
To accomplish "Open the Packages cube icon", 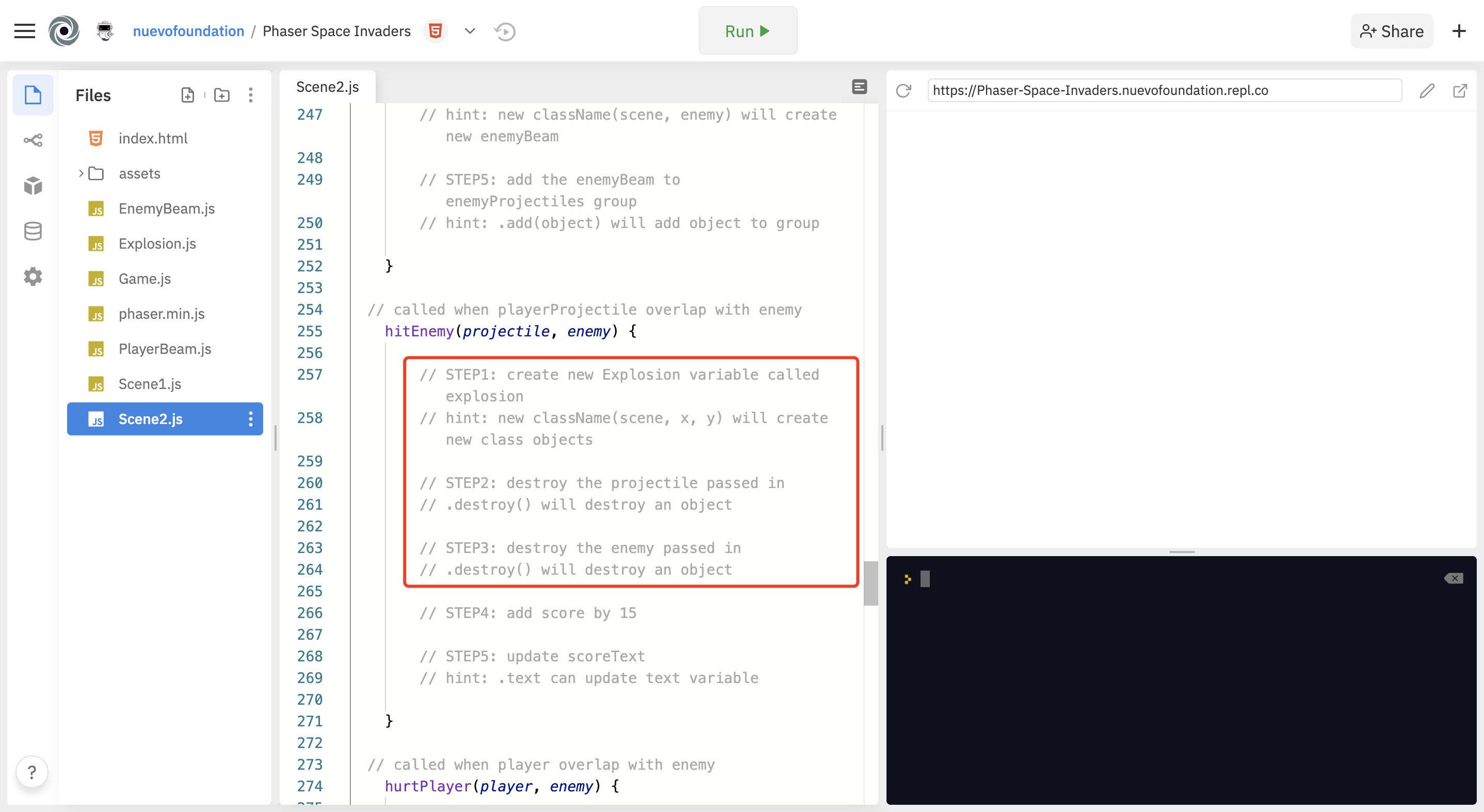I will pyautogui.click(x=33, y=185).
